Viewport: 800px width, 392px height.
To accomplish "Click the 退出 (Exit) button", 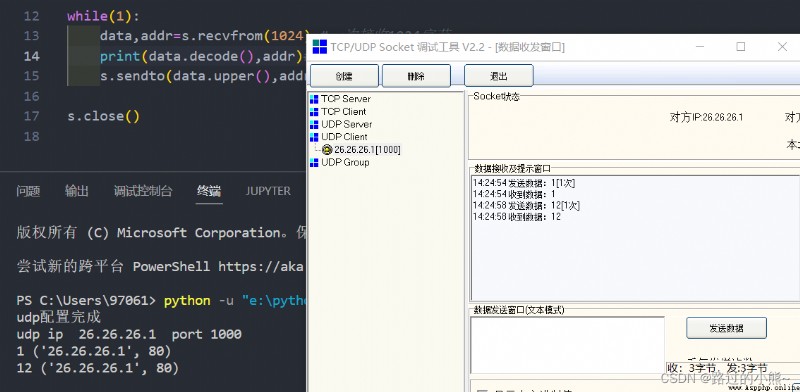I will click(498, 76).
